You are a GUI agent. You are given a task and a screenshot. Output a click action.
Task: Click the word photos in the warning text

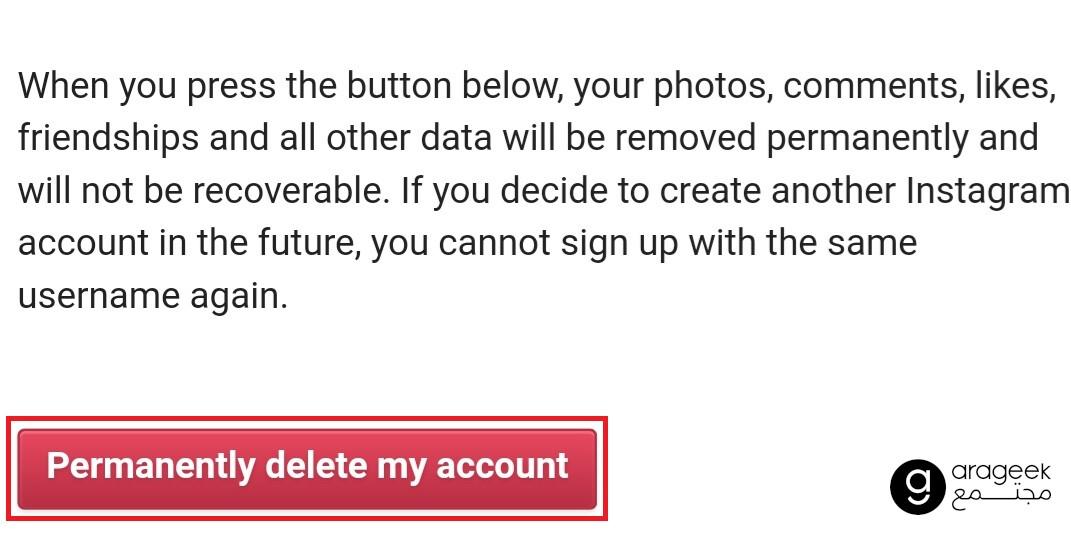pyautogui.click(x=710, y=87)
